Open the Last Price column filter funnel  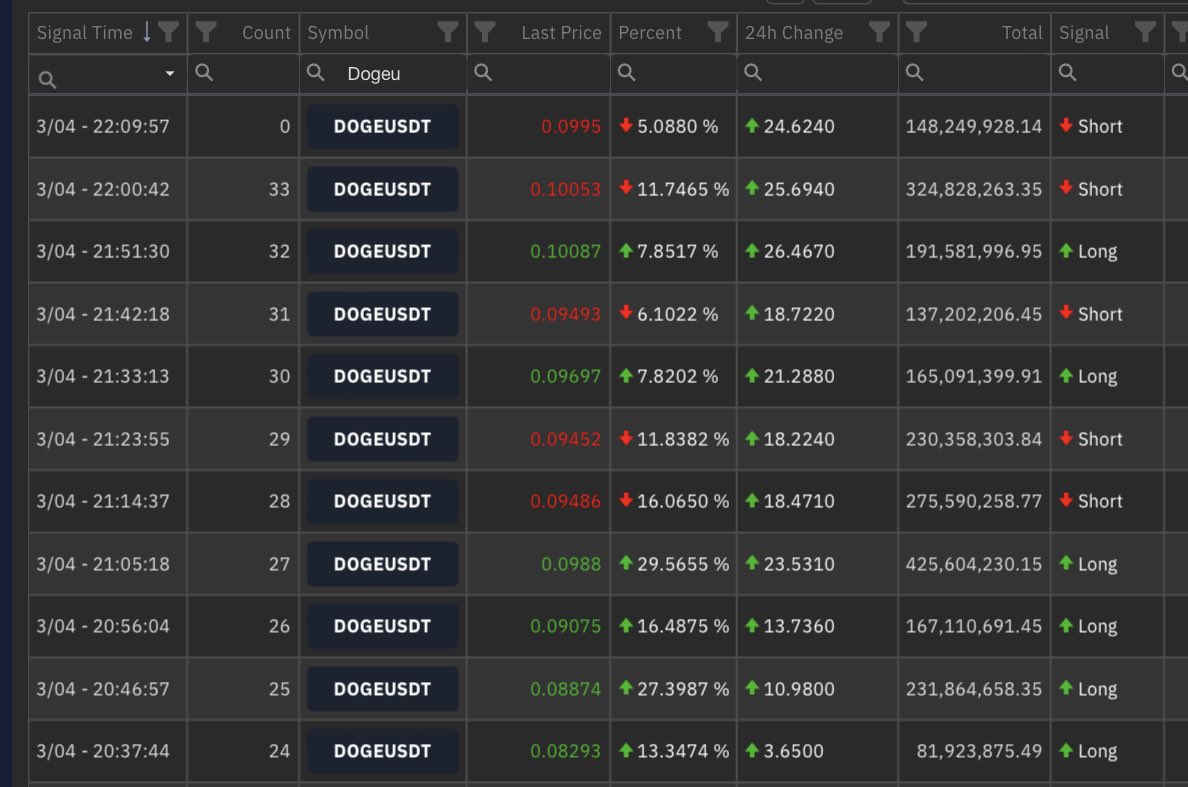tap(486, 32)
